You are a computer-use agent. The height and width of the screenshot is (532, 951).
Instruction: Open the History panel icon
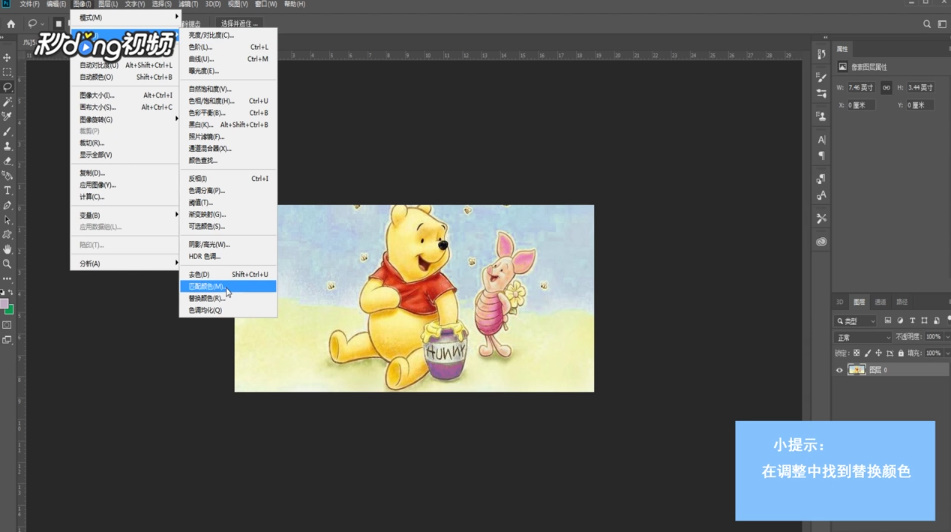click(x=821, y=54)
